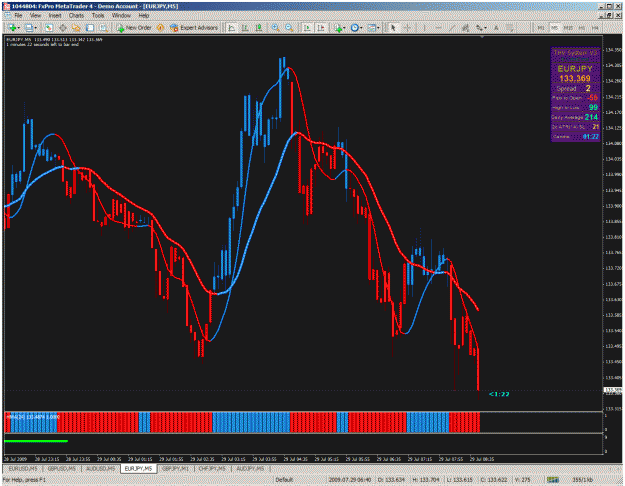625x486 pixels.
Task: Switch to the CHFJPY,M5 chart tab
Action: pyautogui.click(x=212, y=468)
